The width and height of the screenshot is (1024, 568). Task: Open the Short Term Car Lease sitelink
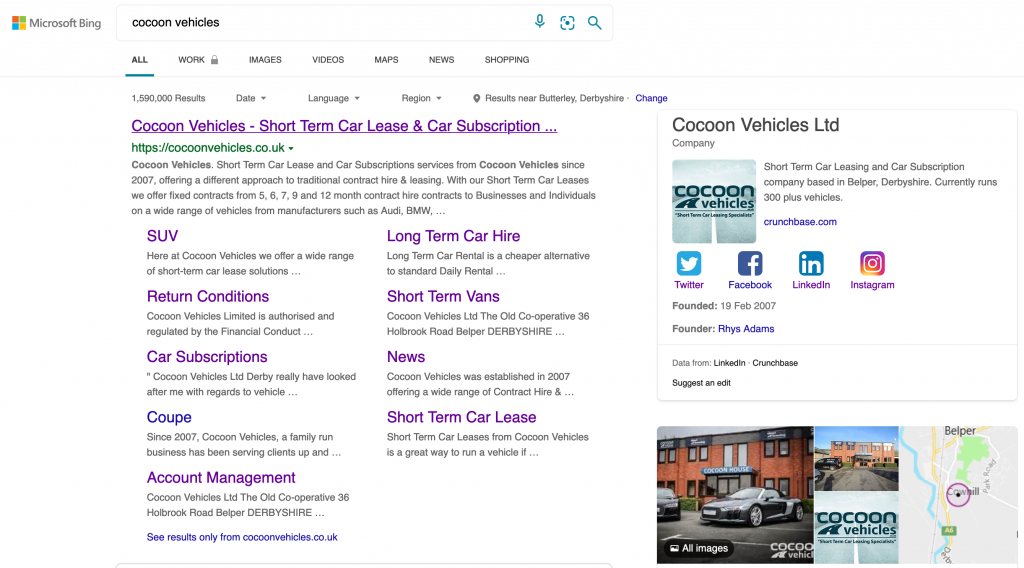tap(461, 417)
